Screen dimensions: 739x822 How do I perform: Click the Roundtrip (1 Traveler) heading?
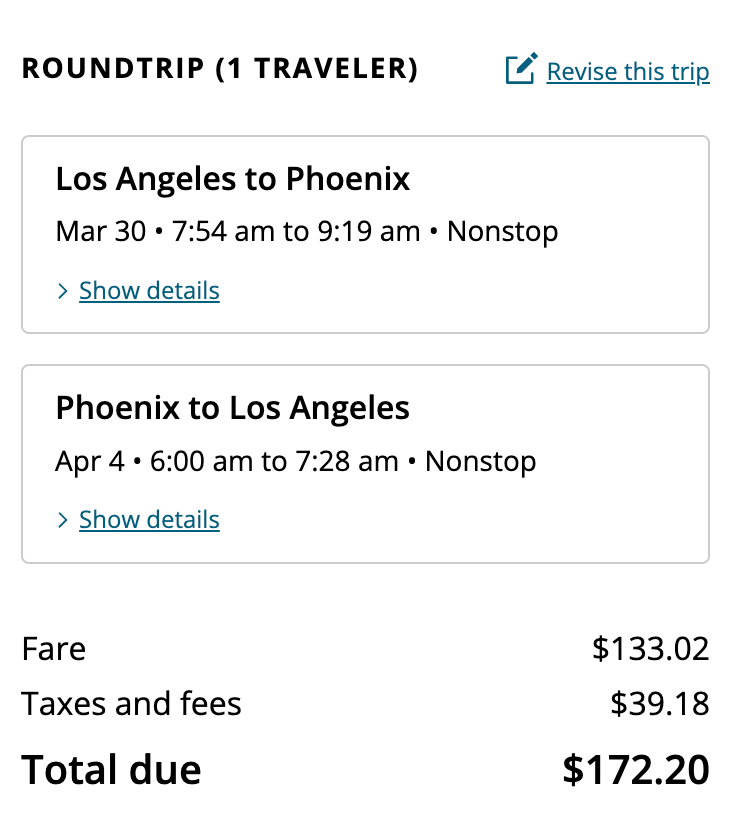220,69
